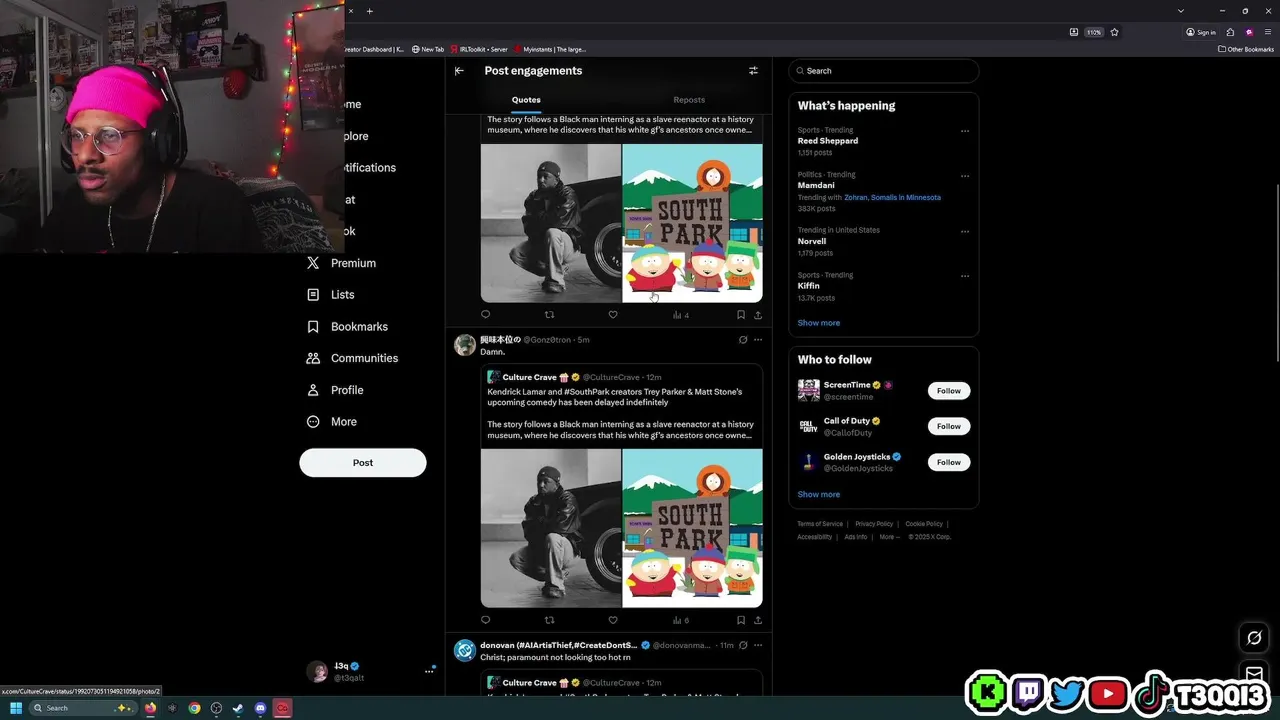The height and width of the screenshot is (720, 1280).
Task: Open the floating Grok button
Action: [x=1254, y=638]
